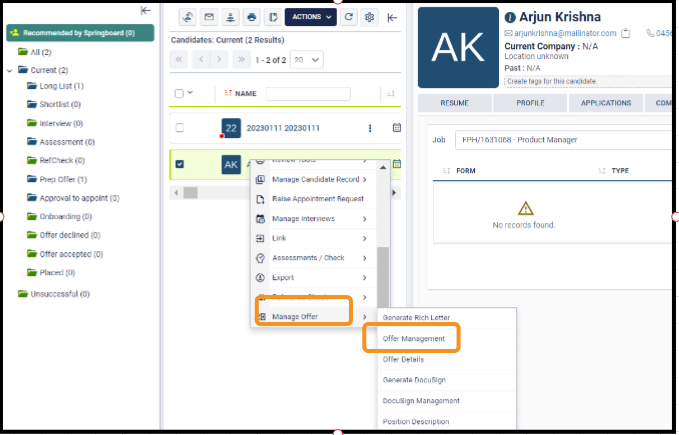Image resolution: width=679 pixels, height=435 pixels.
Task: Open the Prep Offer (1) folder
Action: [x=64, y=179]
